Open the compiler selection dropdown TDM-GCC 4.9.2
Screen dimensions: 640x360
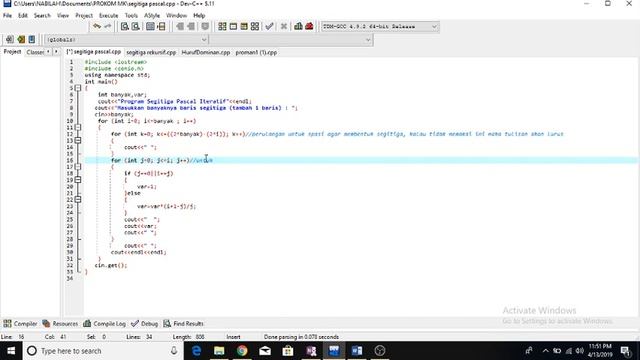coord(380,27)
